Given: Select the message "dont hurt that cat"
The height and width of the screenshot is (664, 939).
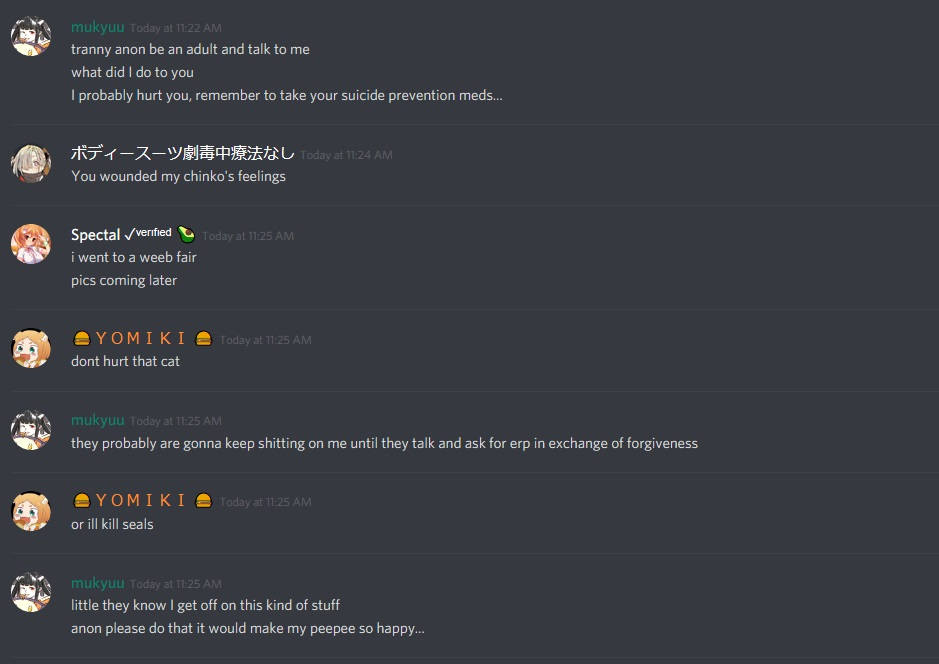Looking at the screenshot, I should click(x=125, y=361).
